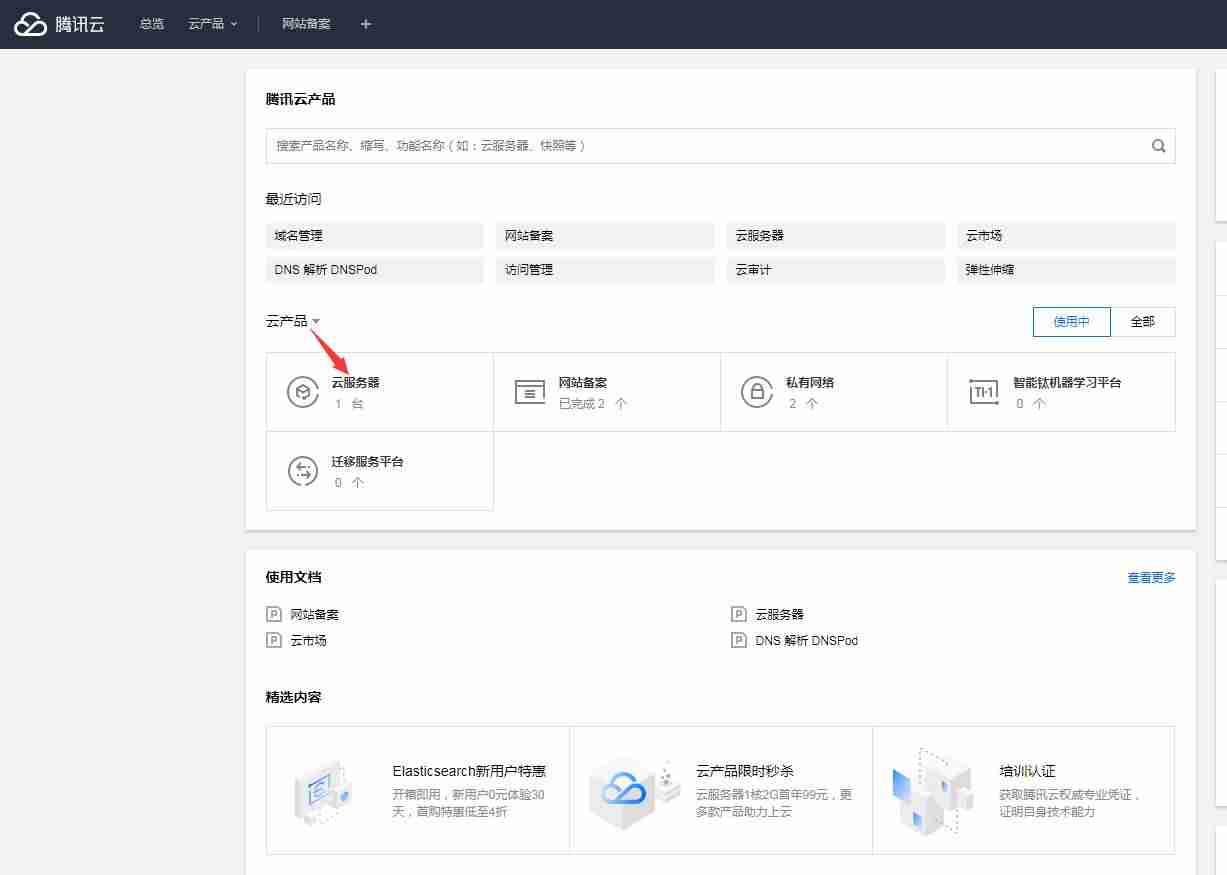
Task: Click document icon beside 网站备案 doc
Action: [274, 614]
